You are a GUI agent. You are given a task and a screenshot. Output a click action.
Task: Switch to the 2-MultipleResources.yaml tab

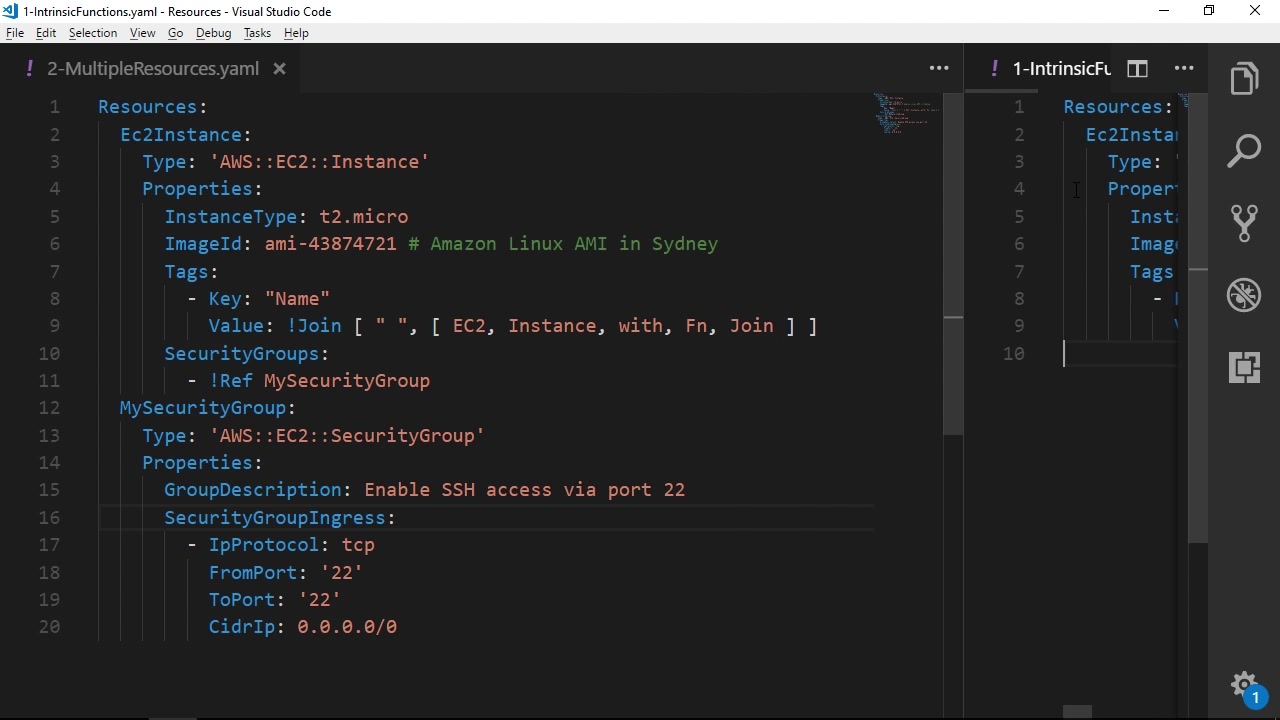click(153, 68)
